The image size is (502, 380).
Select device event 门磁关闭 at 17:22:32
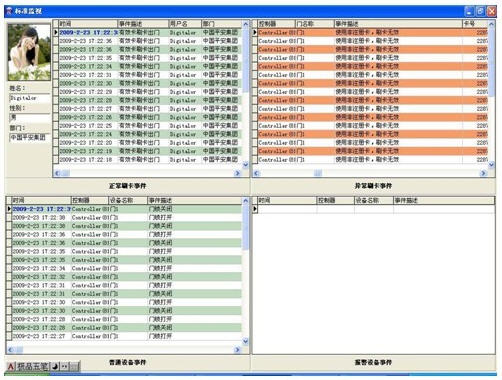[127, 277]
